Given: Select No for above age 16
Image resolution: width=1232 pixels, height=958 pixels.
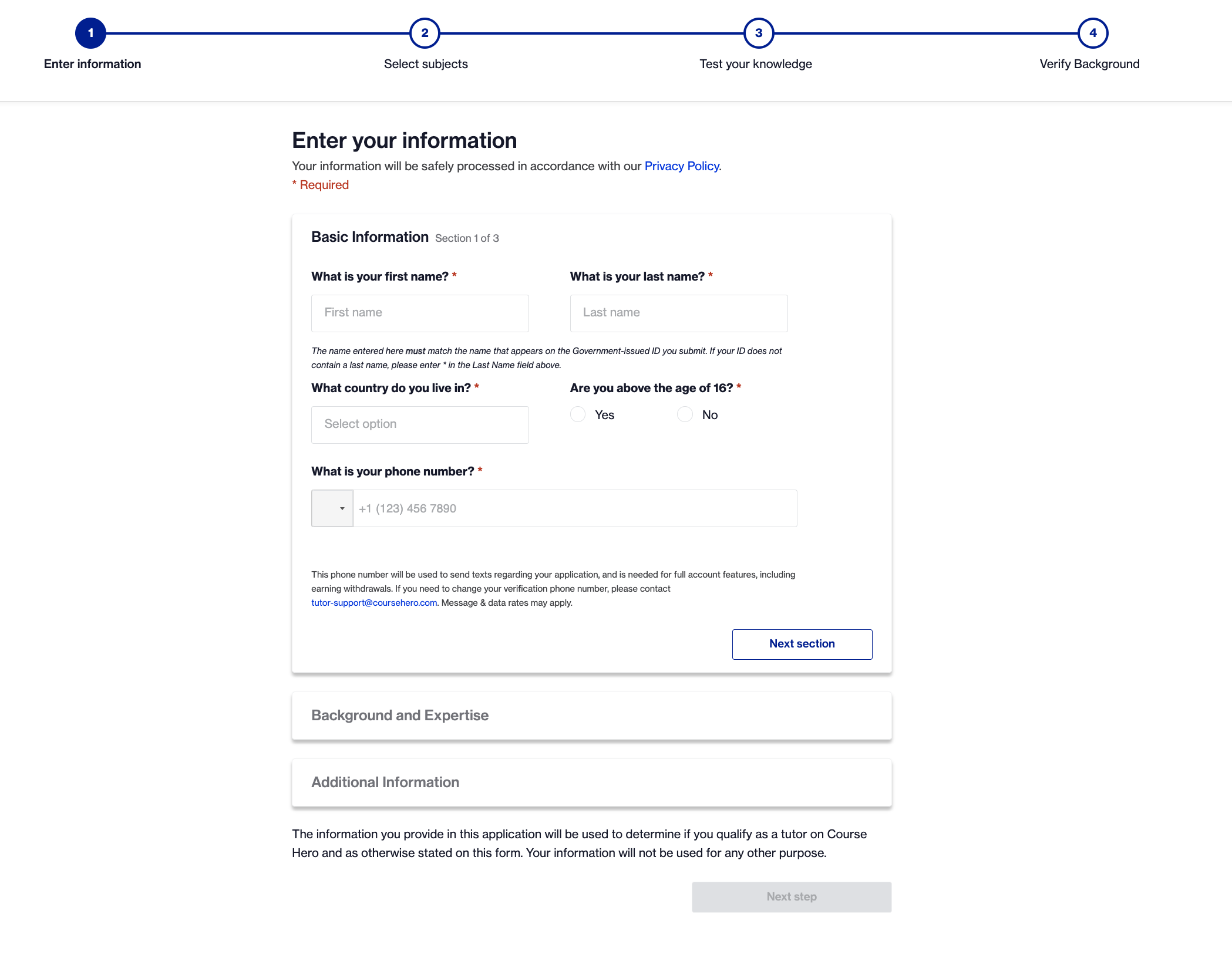Looking at the screenshot, I should tap(685, 414).
